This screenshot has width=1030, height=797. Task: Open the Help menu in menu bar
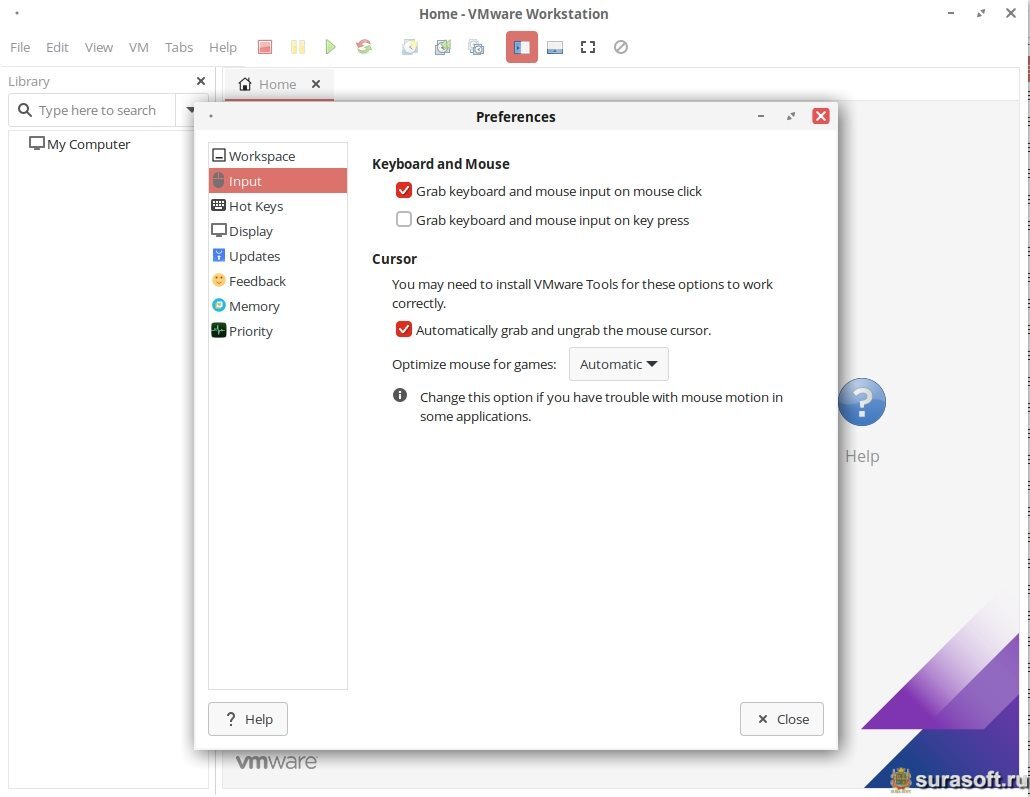pos(223,47)
